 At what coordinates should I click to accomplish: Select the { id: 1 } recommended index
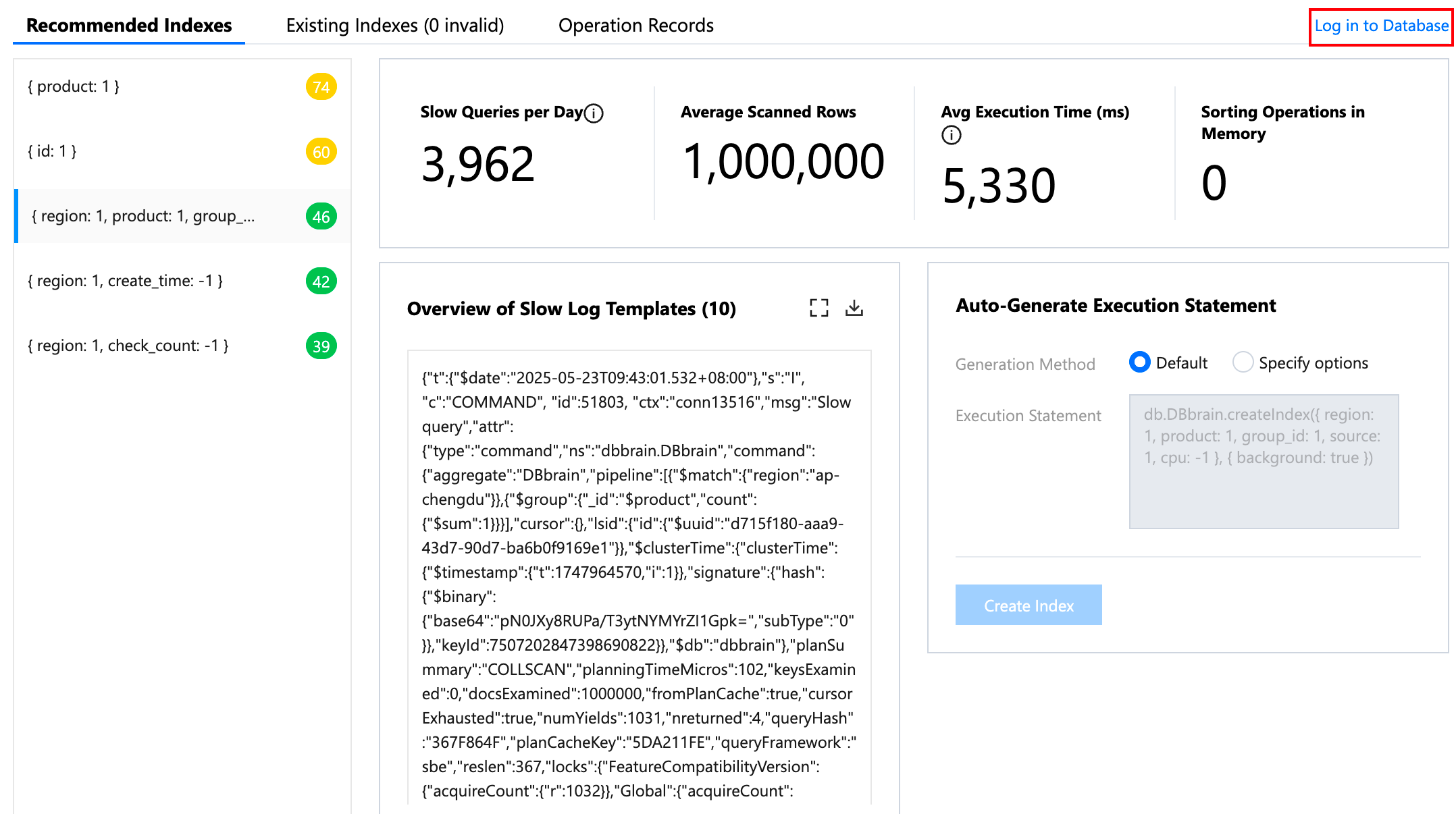coord(52,151)
